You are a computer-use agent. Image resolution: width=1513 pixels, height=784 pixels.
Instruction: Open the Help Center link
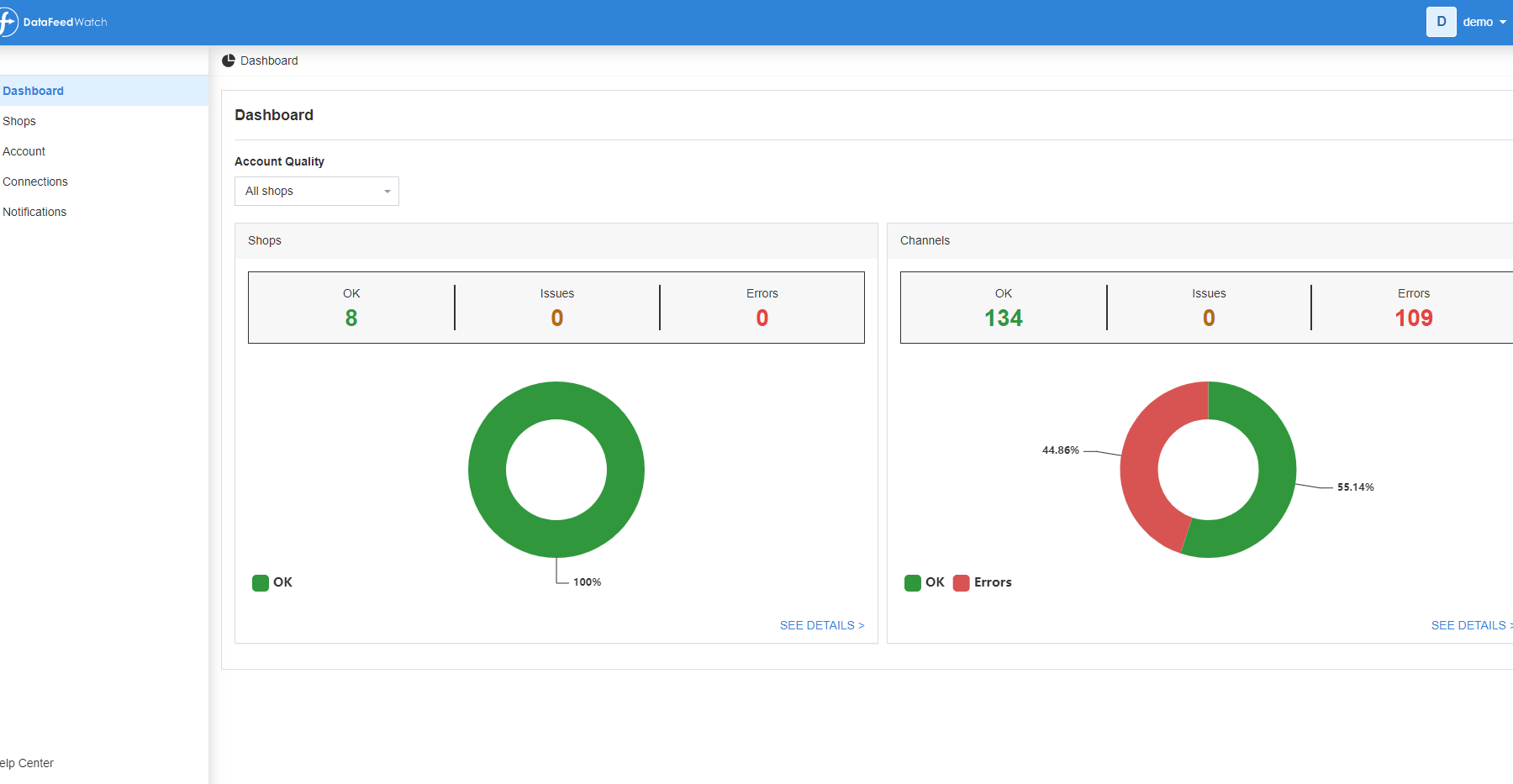[28, 763]
